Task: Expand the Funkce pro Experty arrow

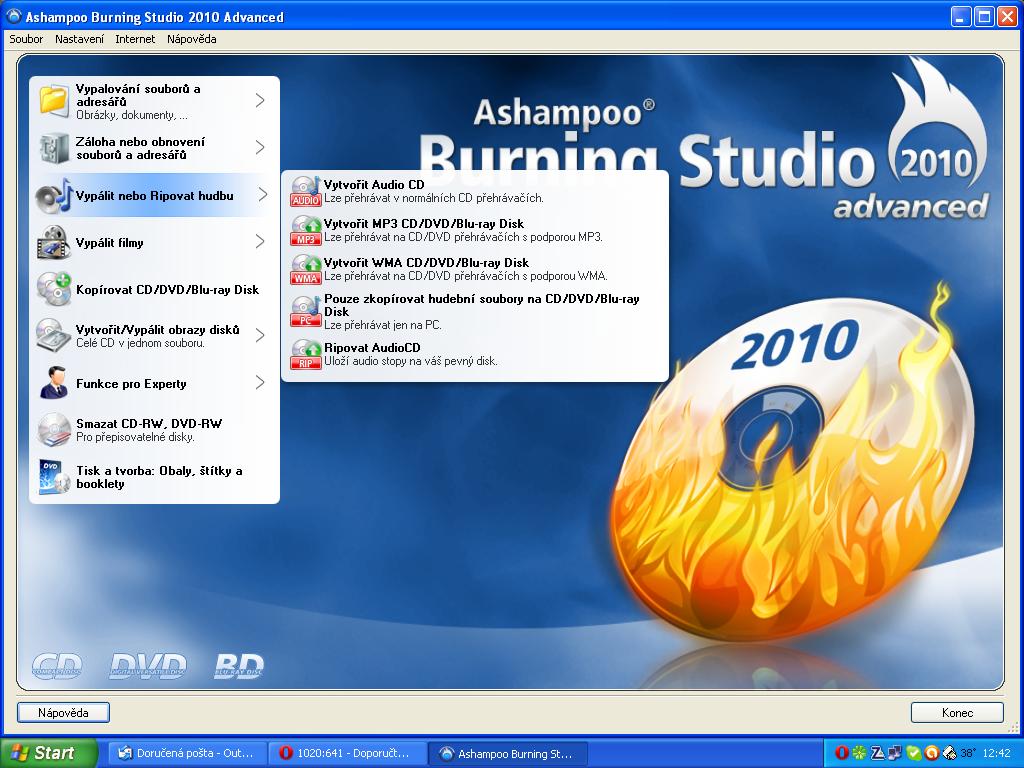Action: (x=260, y=383)
